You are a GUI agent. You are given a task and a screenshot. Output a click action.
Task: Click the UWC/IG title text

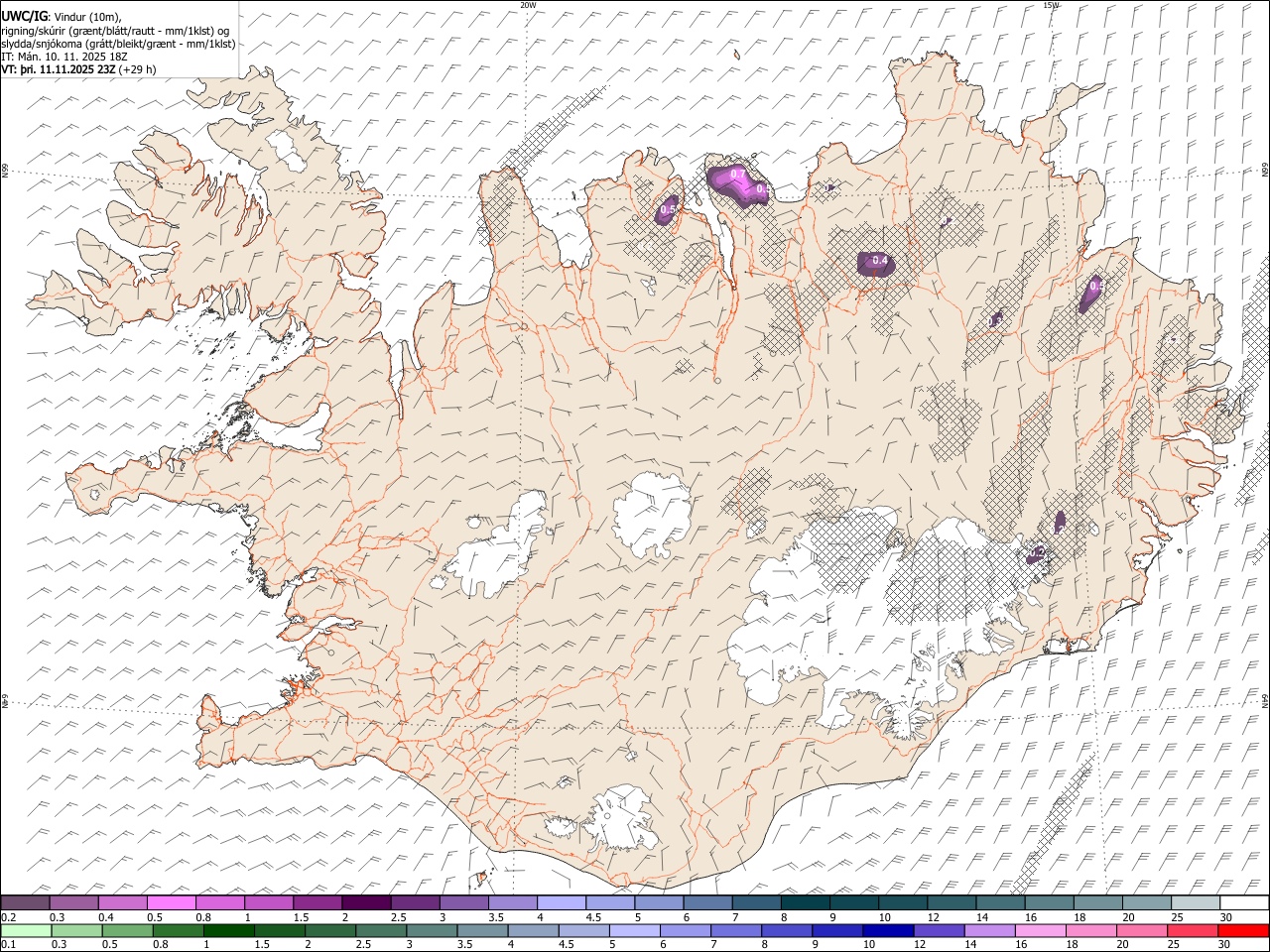[x=24, y=15]
